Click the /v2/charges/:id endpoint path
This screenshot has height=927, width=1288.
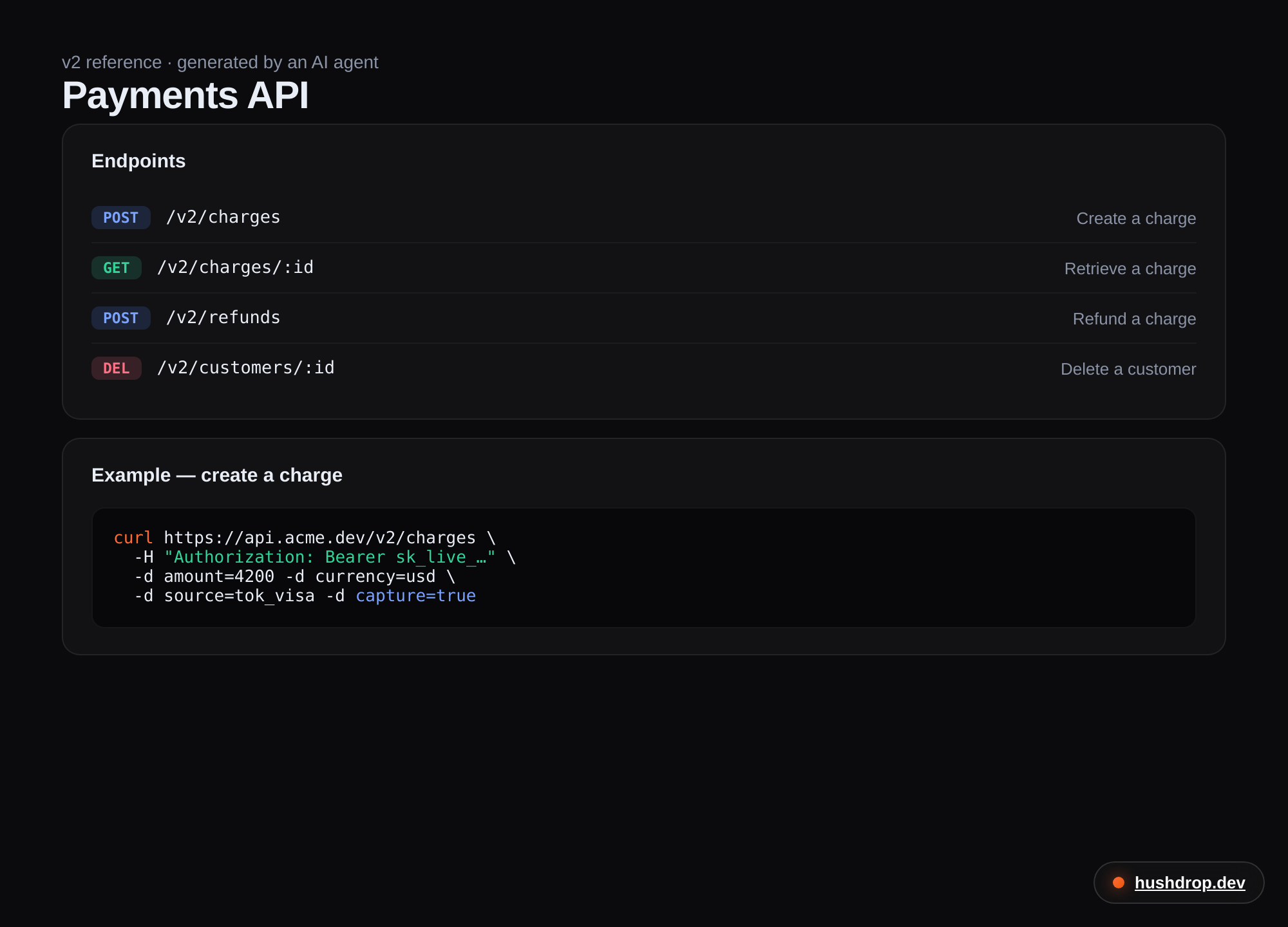pos(235,268)
